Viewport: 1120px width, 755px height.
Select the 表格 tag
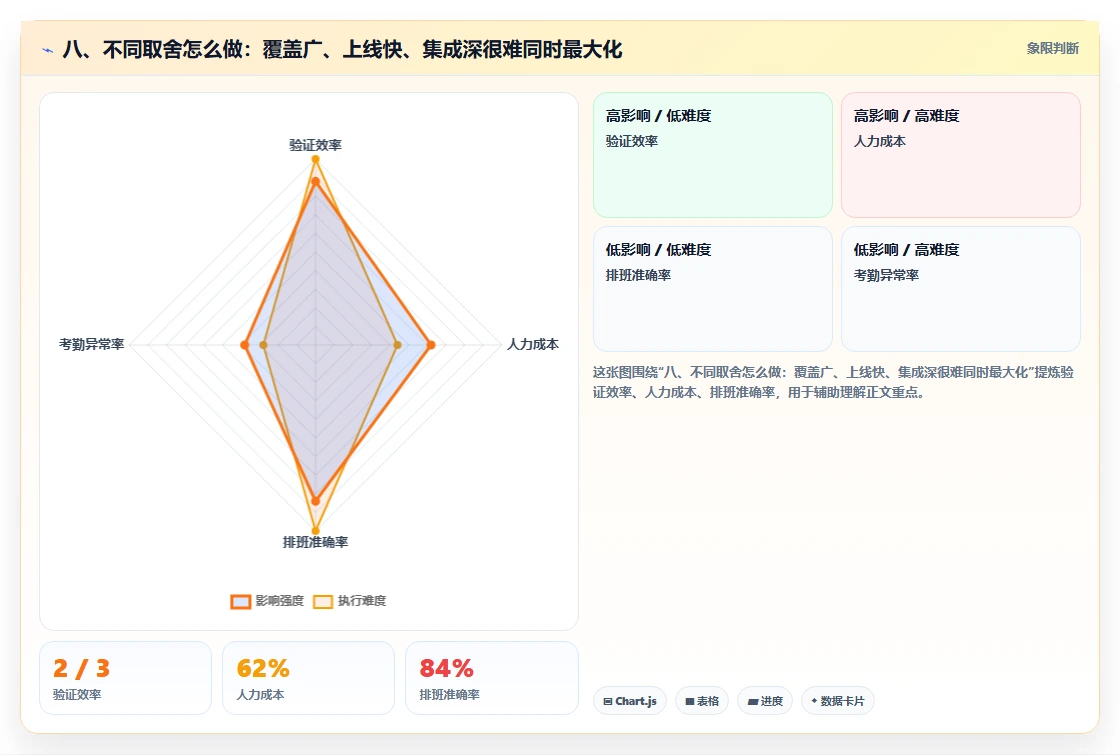702,701
